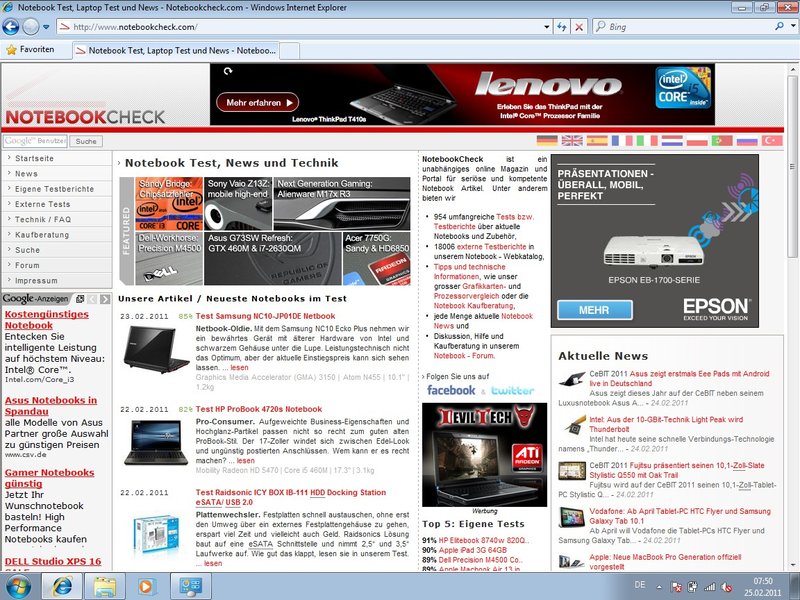The image size is (800, 600).
Task: Open the Dell Precision M4500 featured tile
Action: tap(169, 258)
